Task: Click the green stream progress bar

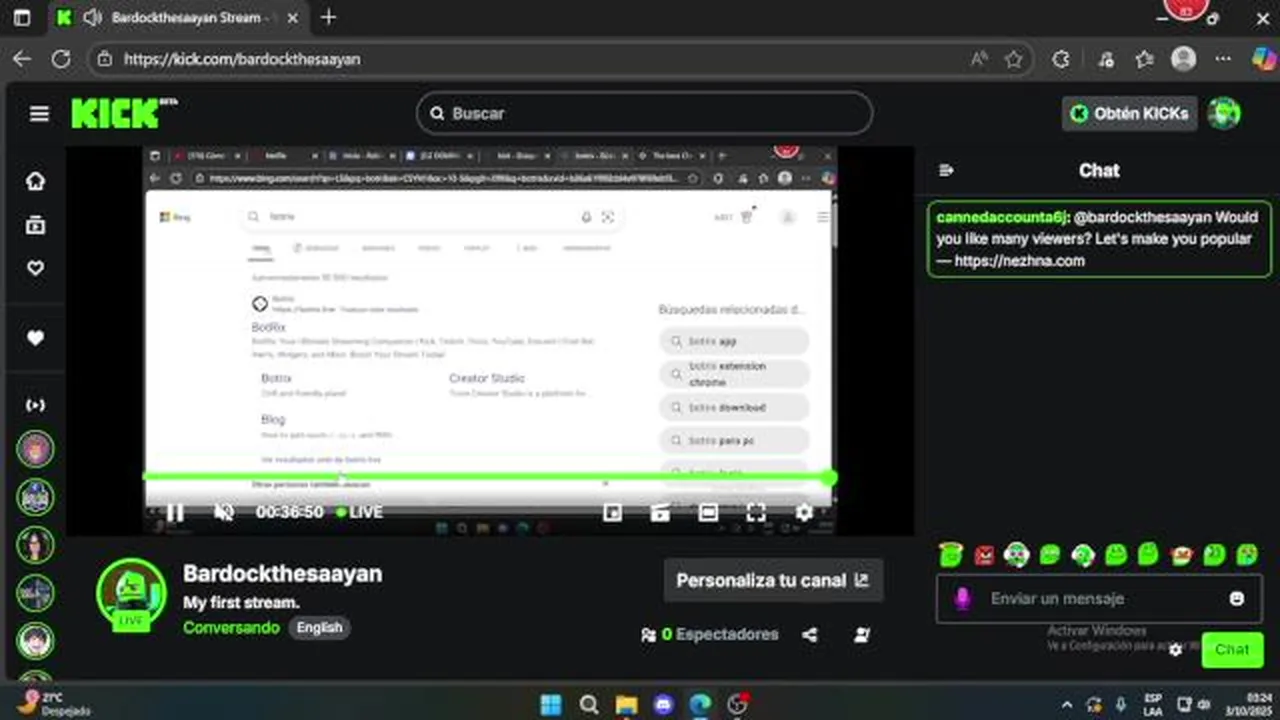Action: 486,477
